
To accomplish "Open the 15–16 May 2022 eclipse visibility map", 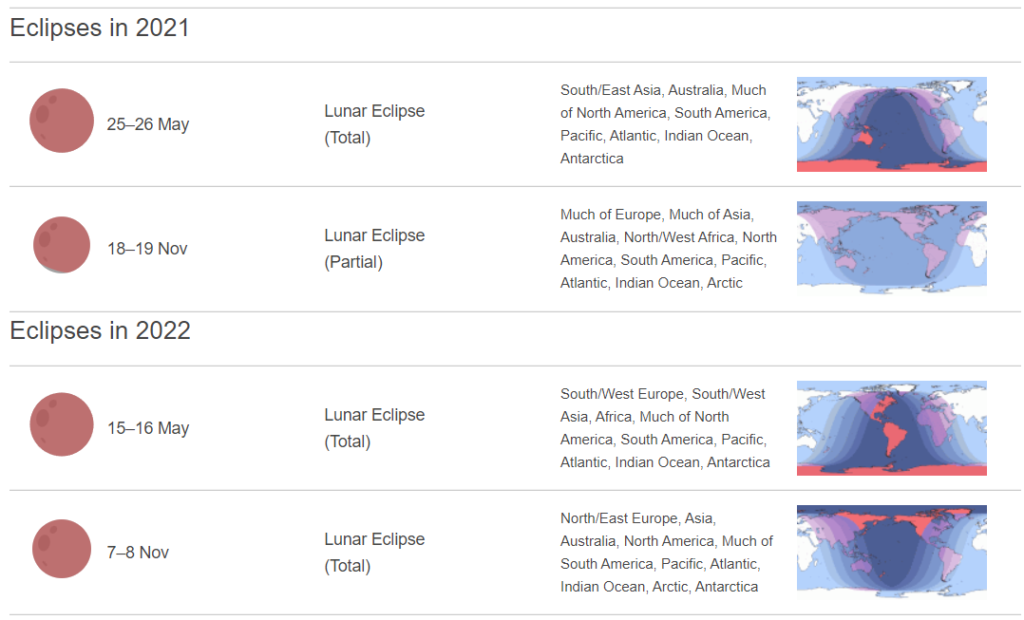I will tap(891, 428).
